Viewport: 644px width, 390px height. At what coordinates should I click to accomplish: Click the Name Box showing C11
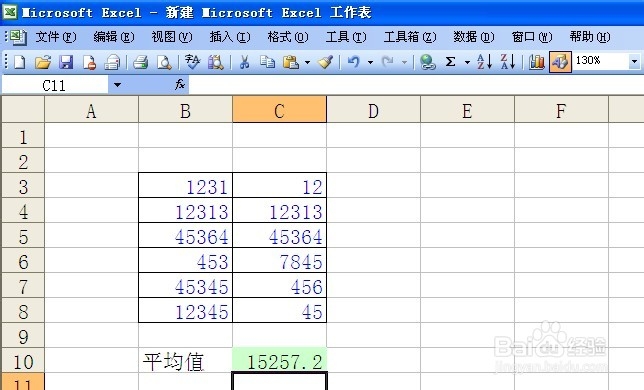point(55,85)
